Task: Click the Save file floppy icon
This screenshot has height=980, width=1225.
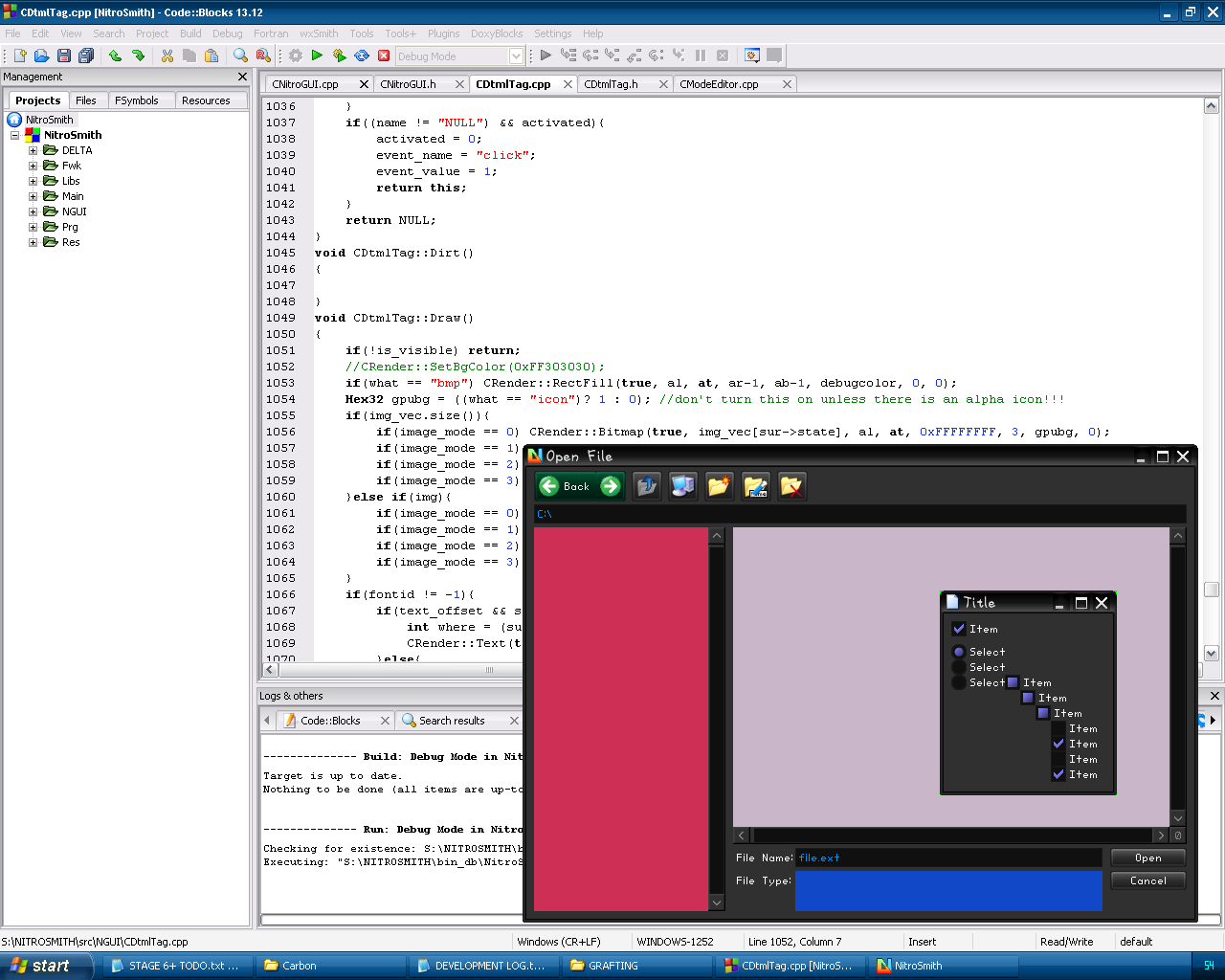Action: tap(64, 56)
